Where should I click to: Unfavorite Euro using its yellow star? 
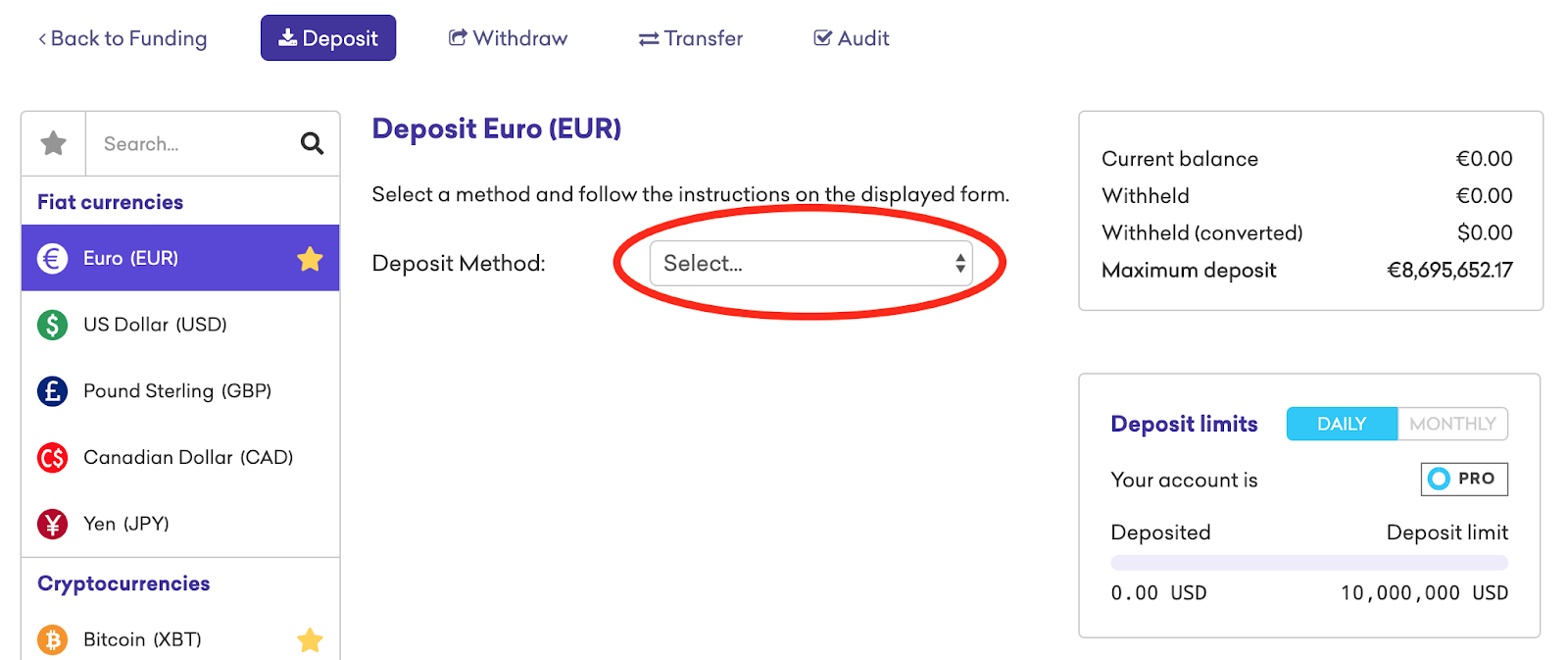(310, 259)
